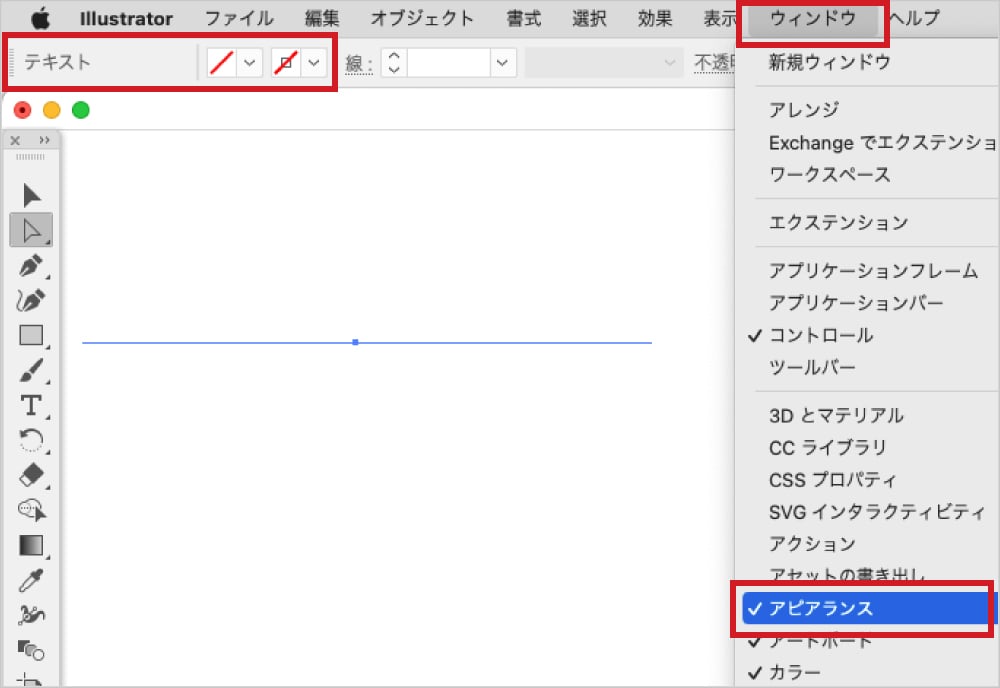
Task: Select the Direct Selection tool
Action: [31, 230]
